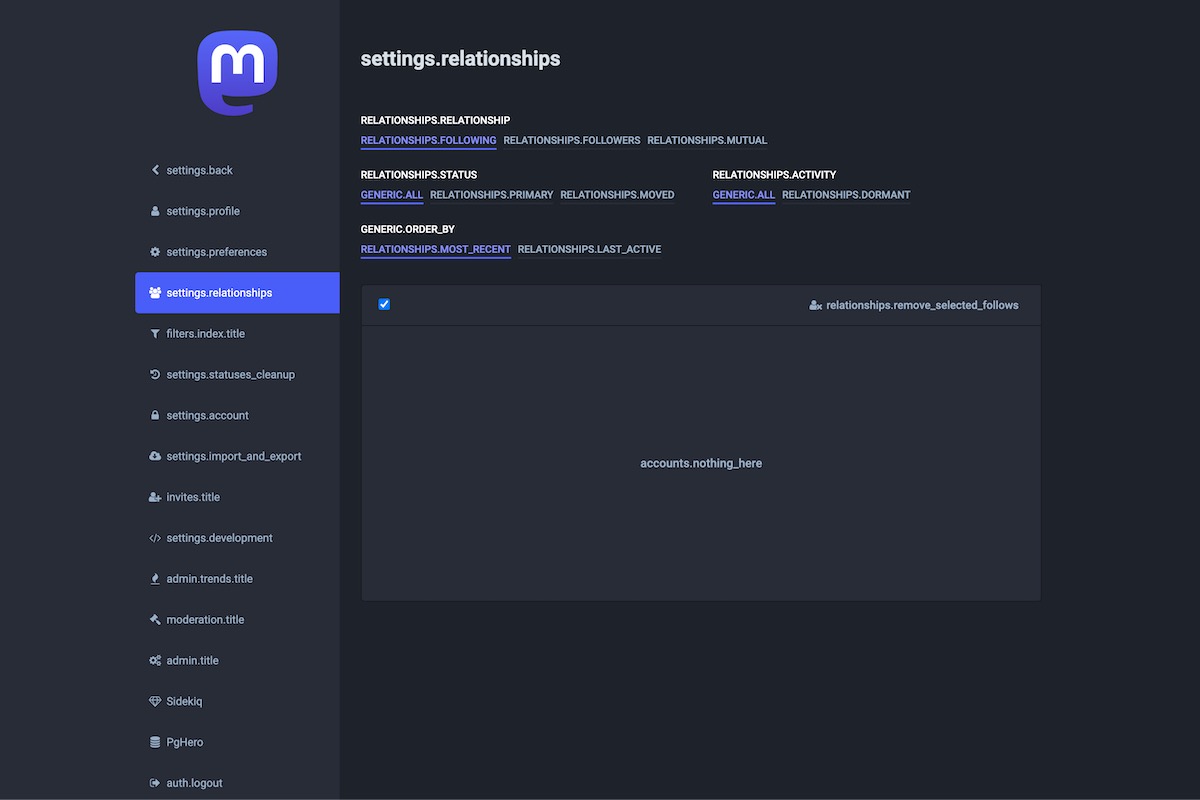
Task: Click the gear icon for settings.preferences
Action: 155,252
